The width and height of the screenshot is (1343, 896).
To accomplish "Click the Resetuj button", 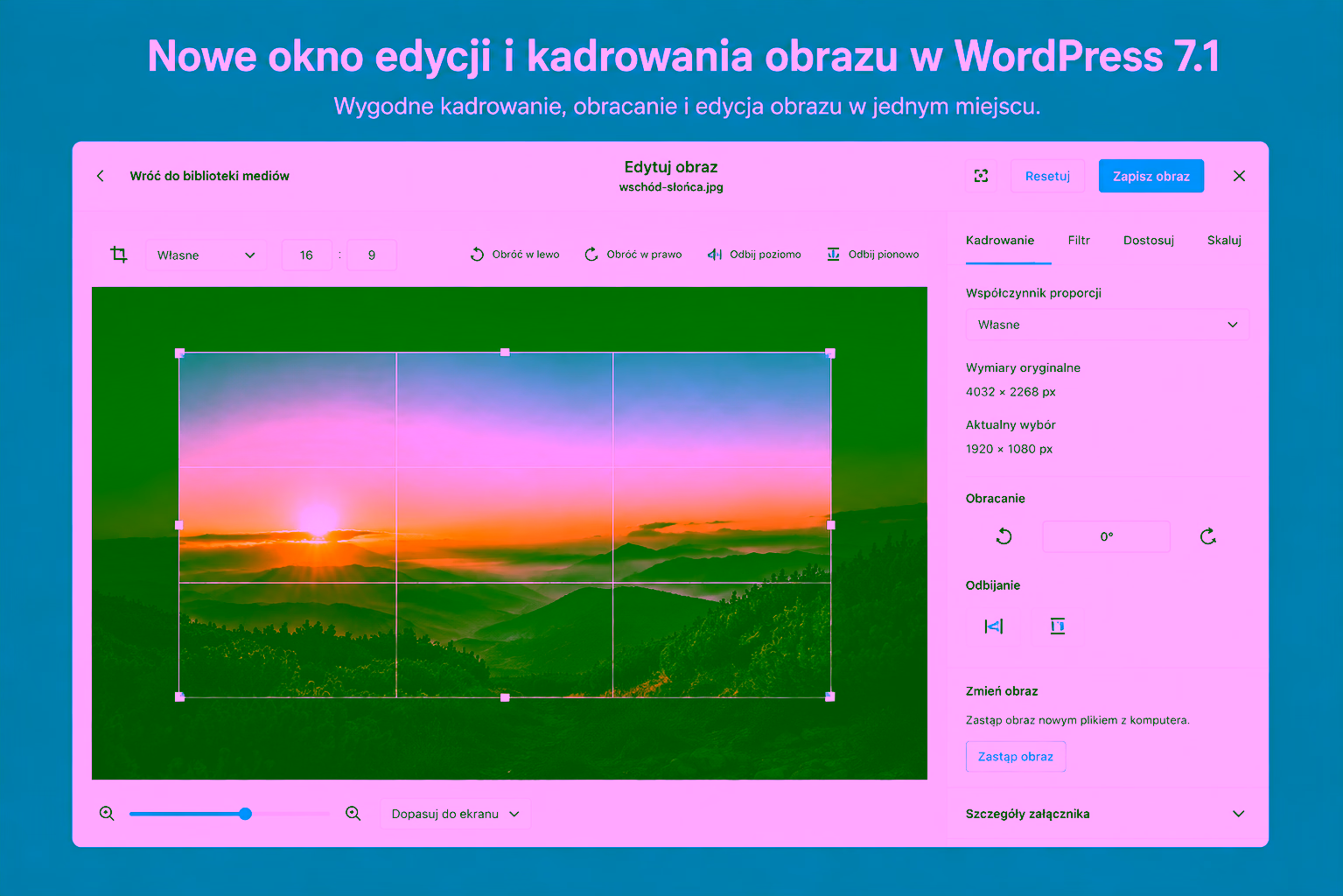I will (x=1047, y=176).
